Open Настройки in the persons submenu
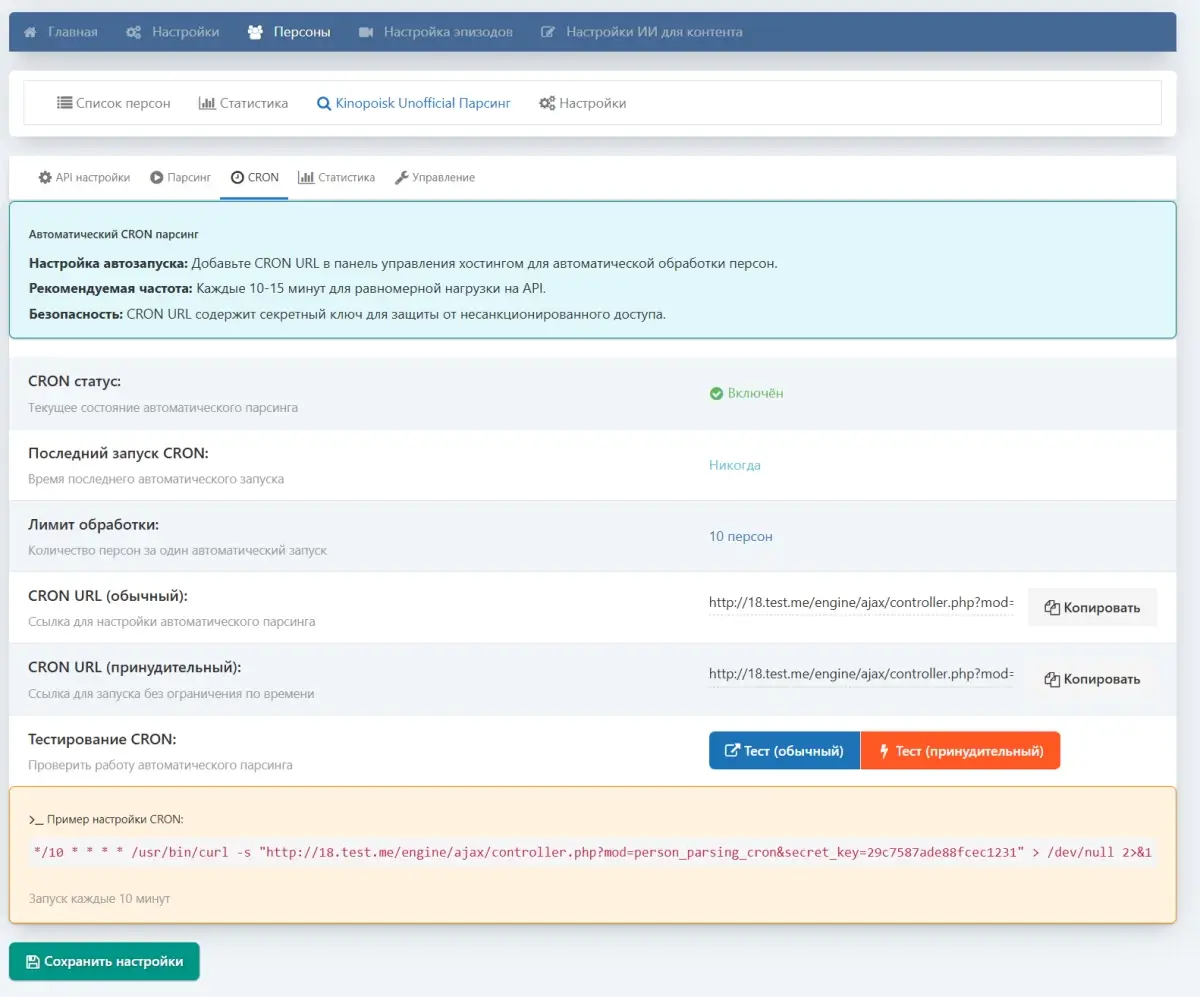This screenshot has width=1200, height=997. pyautogui.click(x=582, y=103)
